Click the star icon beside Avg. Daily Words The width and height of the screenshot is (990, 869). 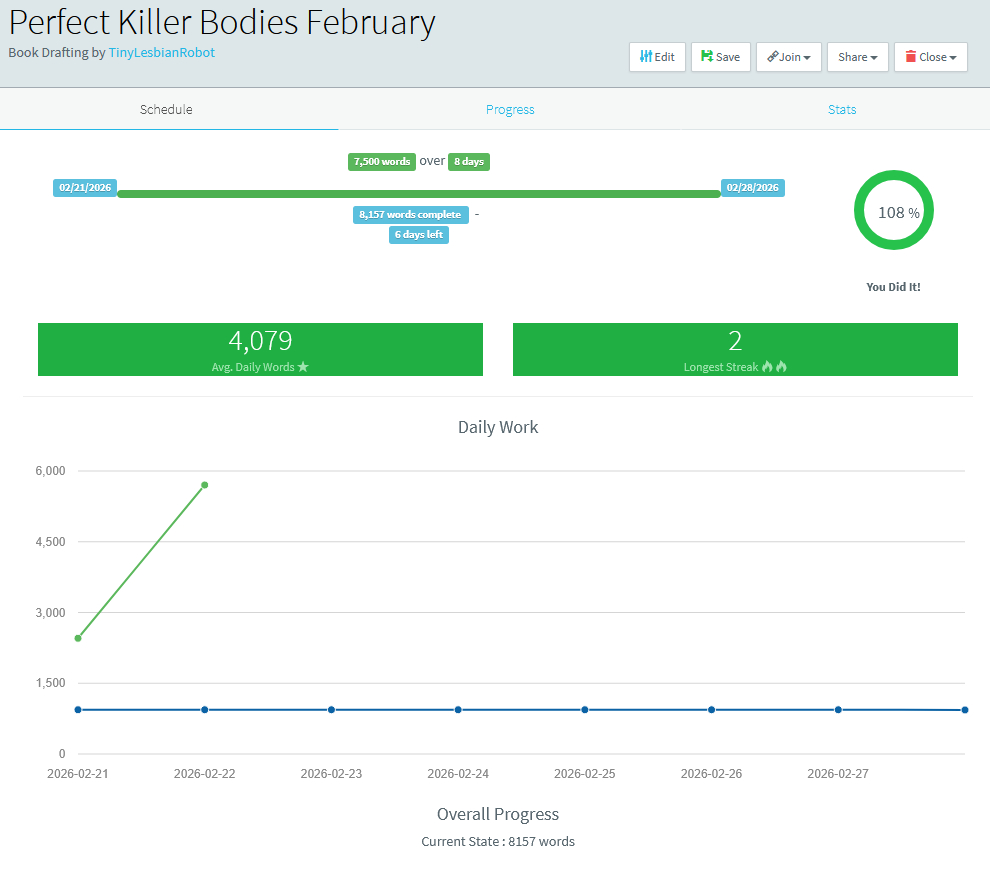[303, 367]
